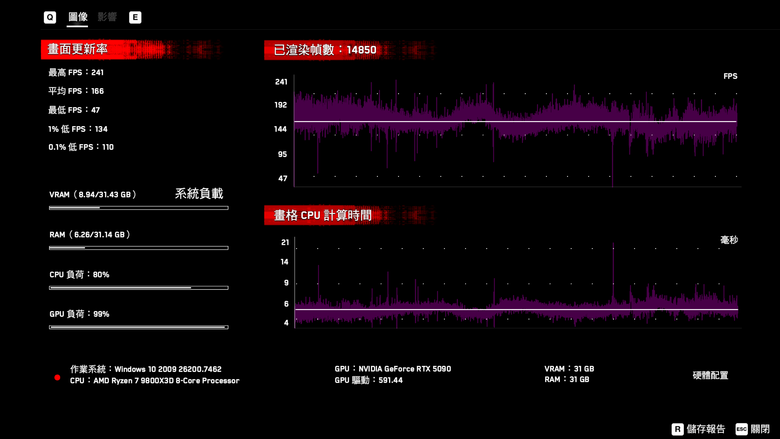Image resolution: width=780 pixels, height=439 pixels.
Task: Click the Q key hint icon
Action: pos(50,17)
